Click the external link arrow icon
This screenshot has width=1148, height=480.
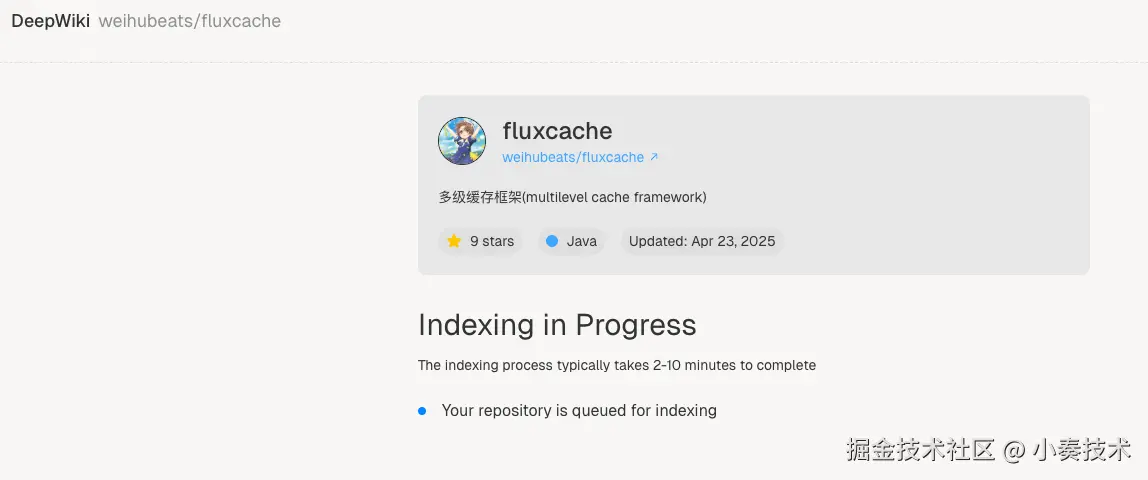pos(654,157)
